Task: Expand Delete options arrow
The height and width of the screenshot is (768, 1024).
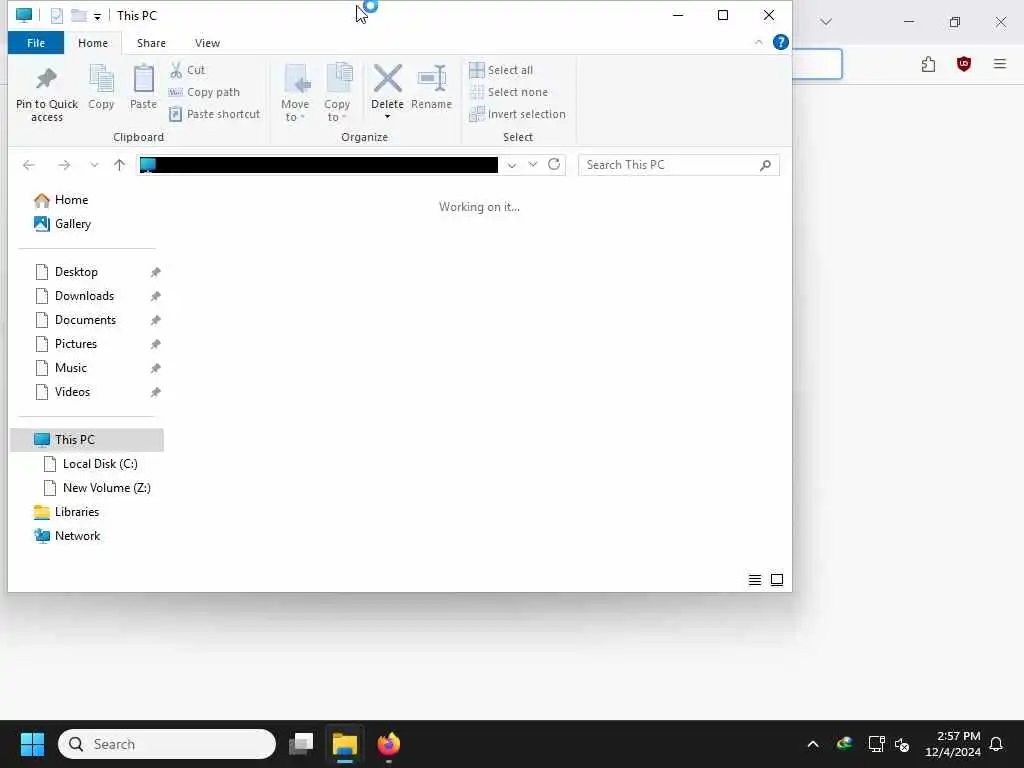Action: (387, 117)
